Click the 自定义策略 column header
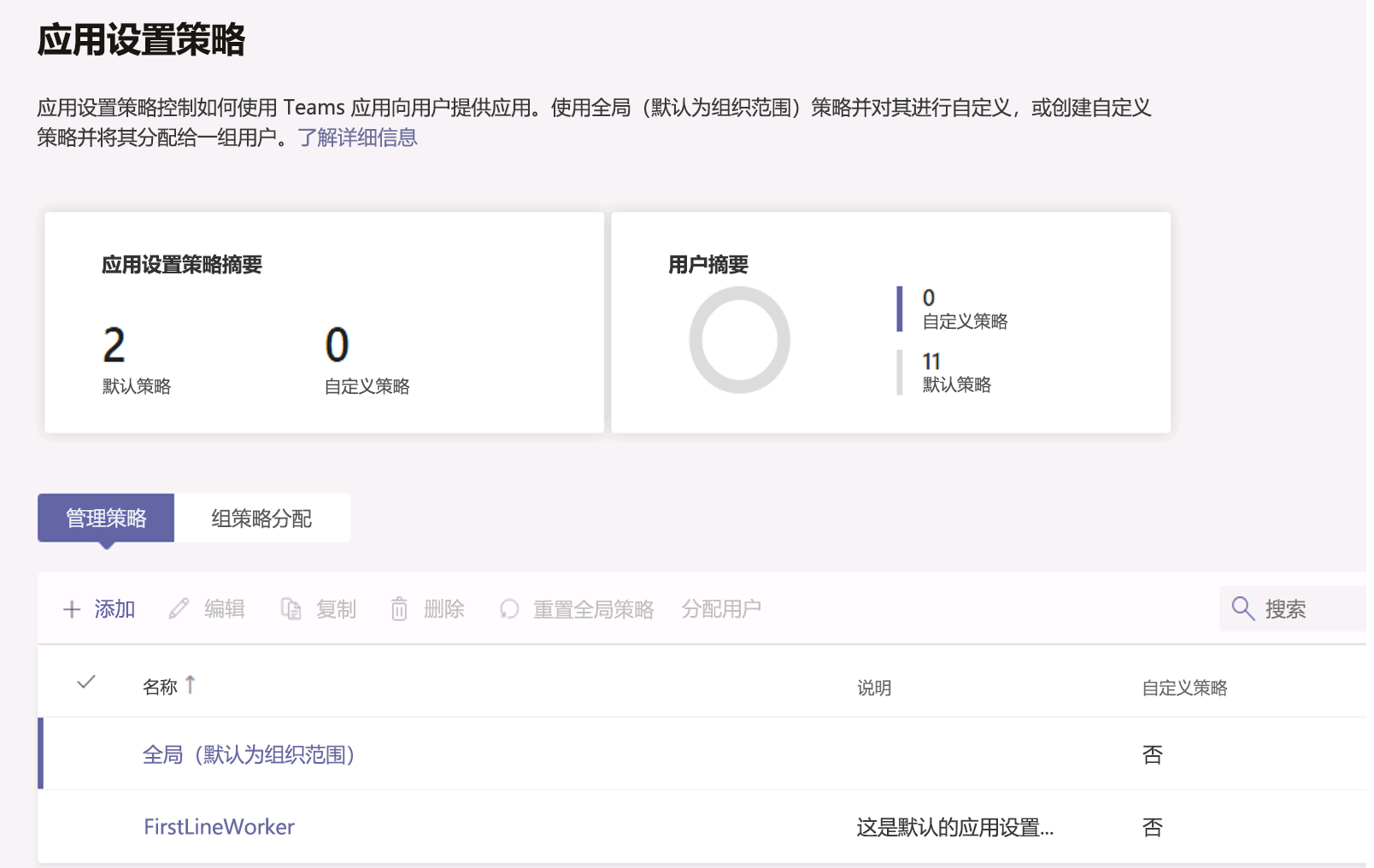Image resolution: width=1374 pixels, height=868 pixels. [1184, 688]
